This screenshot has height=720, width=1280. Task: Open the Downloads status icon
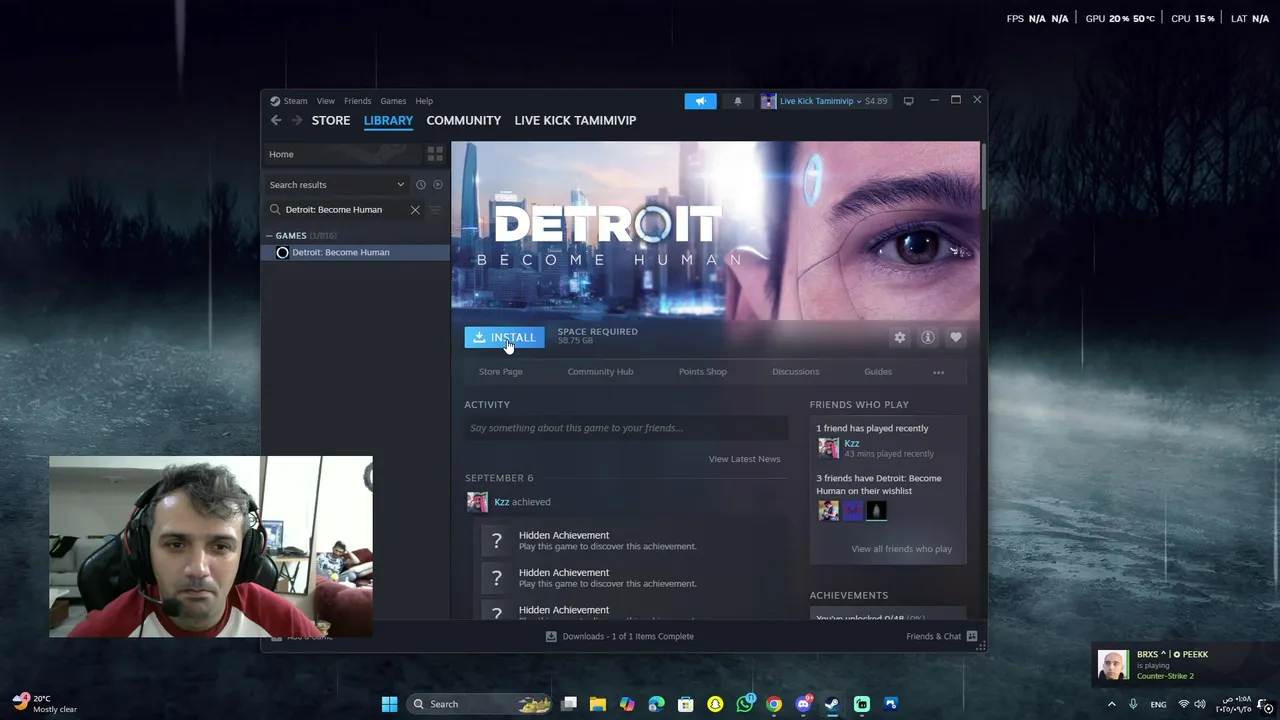tap(551, 636)
